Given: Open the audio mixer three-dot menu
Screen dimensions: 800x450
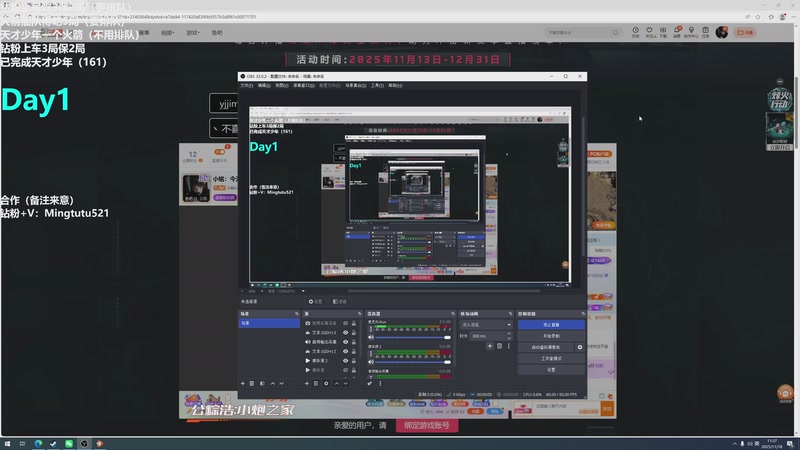Looking at the screenshot, I should pos(380,384).
